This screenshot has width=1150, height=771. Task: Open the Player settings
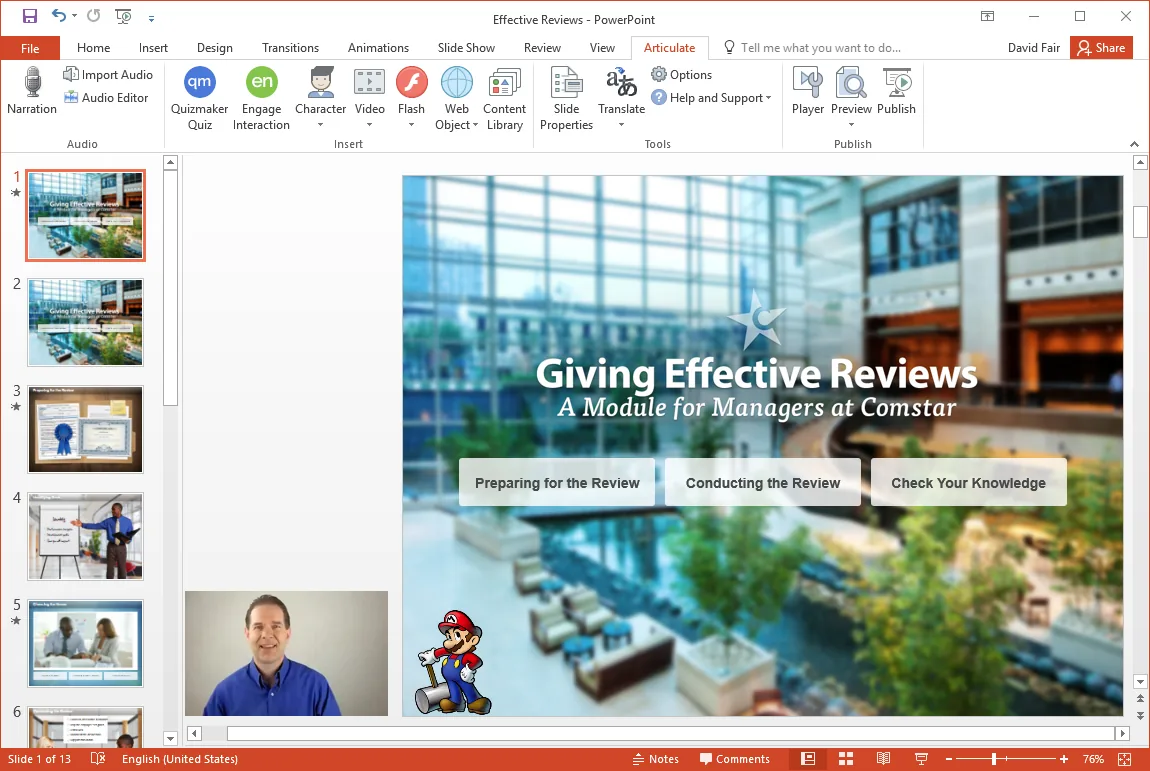tap(807, 91)
